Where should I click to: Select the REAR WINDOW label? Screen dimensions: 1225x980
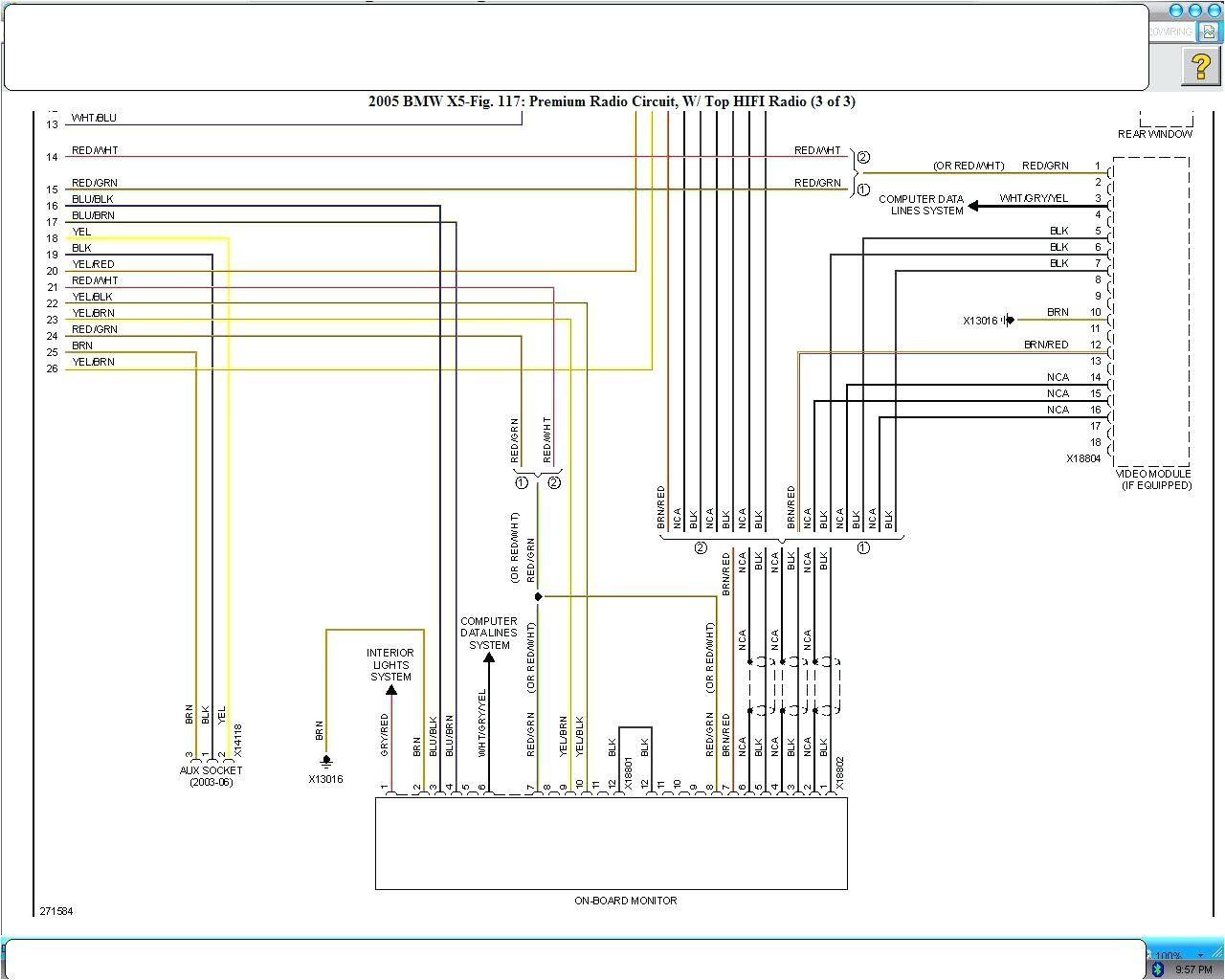pyautogui.click(x=1154, y=134)
